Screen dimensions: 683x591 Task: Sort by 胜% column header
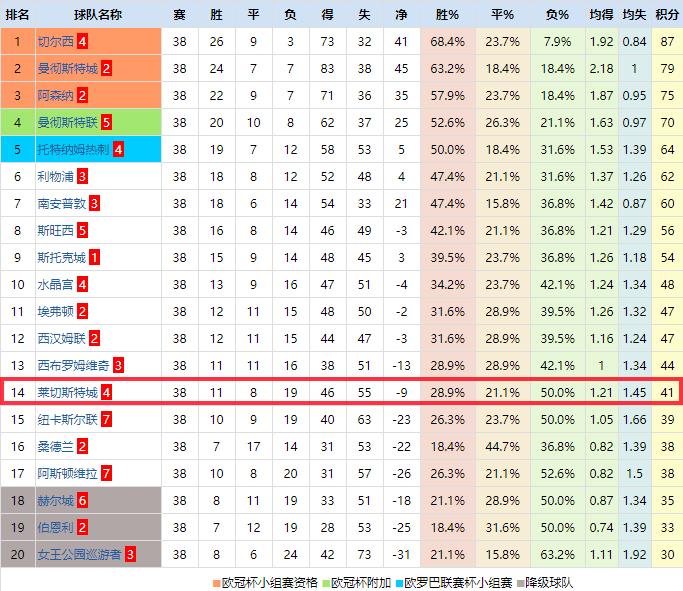coord(448,14)
